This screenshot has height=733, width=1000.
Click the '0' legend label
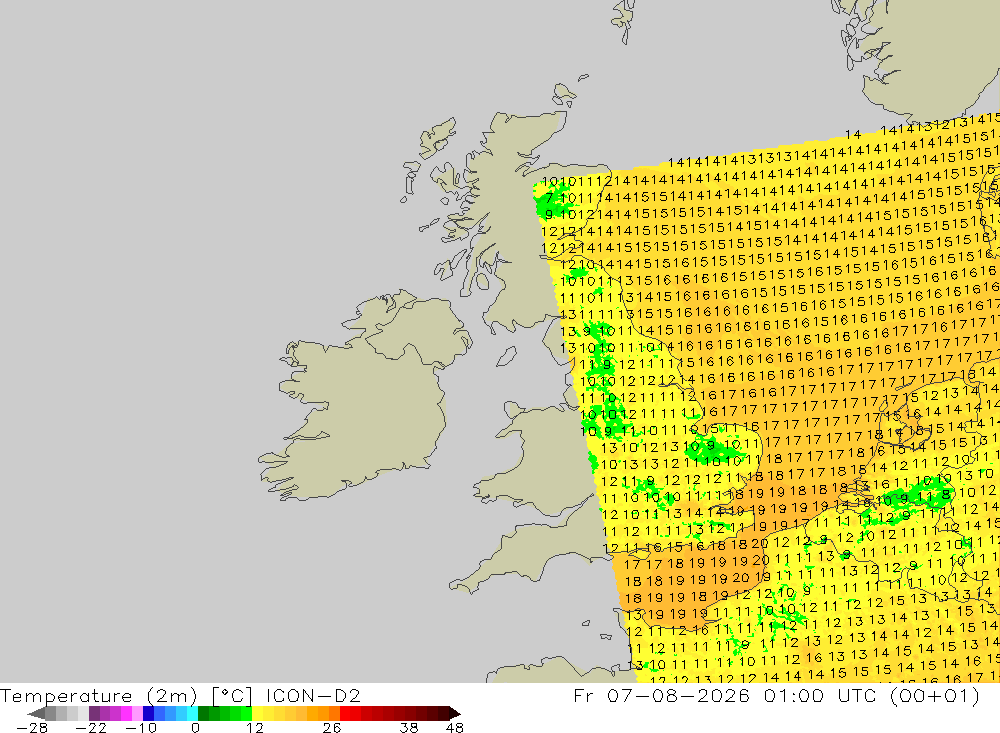pyautogui.click(x=196, y=727)
